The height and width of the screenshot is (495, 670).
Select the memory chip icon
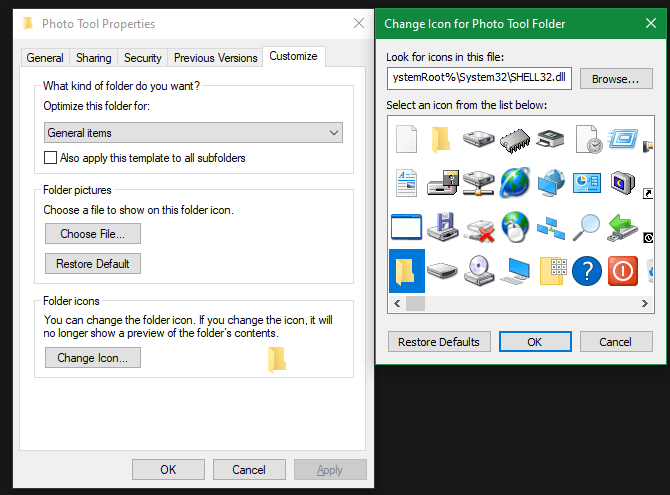515,139
